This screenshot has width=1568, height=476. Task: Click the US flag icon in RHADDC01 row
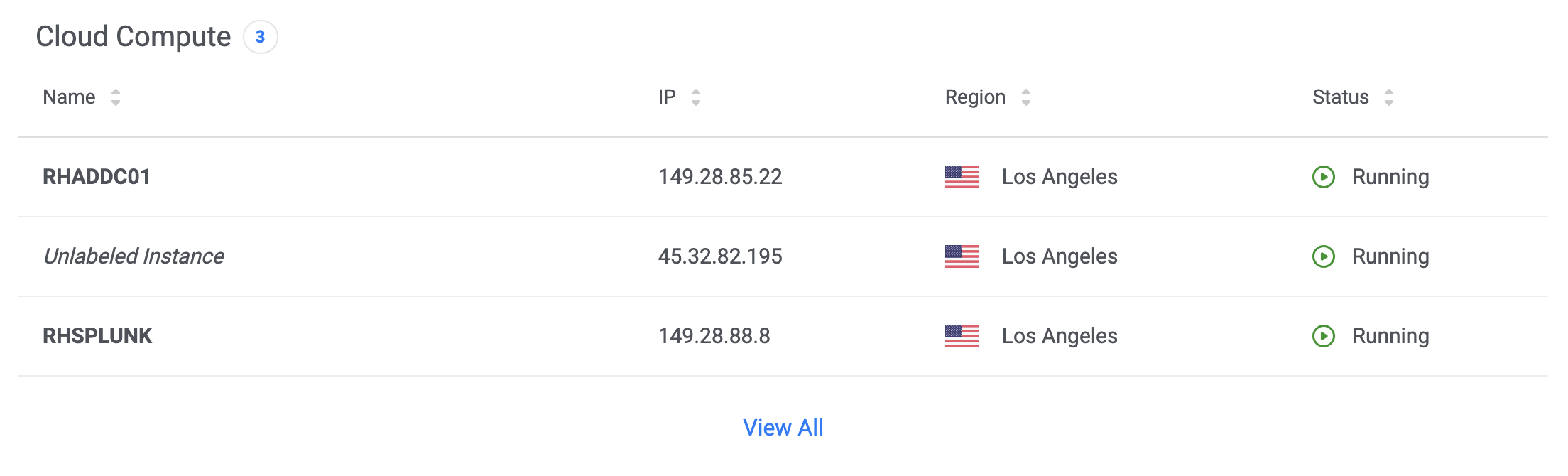pos(962,177)
